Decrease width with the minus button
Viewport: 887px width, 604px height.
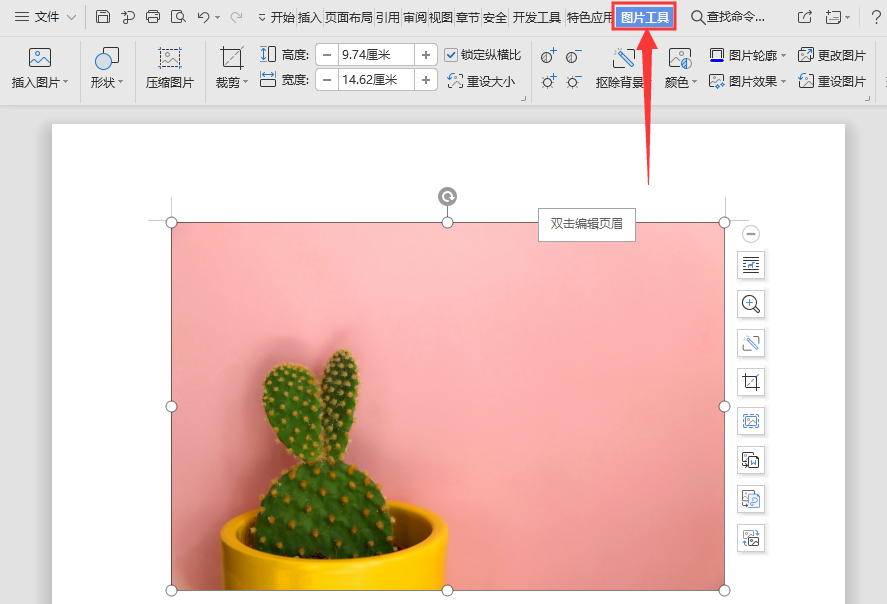[x=327, y=80]
